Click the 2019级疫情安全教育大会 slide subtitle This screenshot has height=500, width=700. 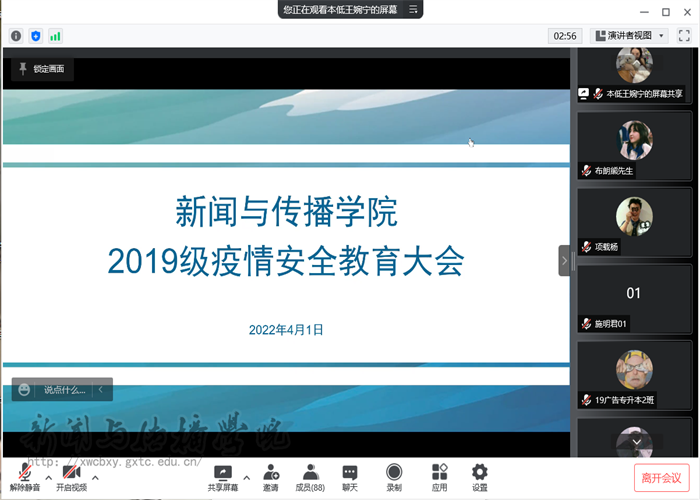[x=286, y=261]
